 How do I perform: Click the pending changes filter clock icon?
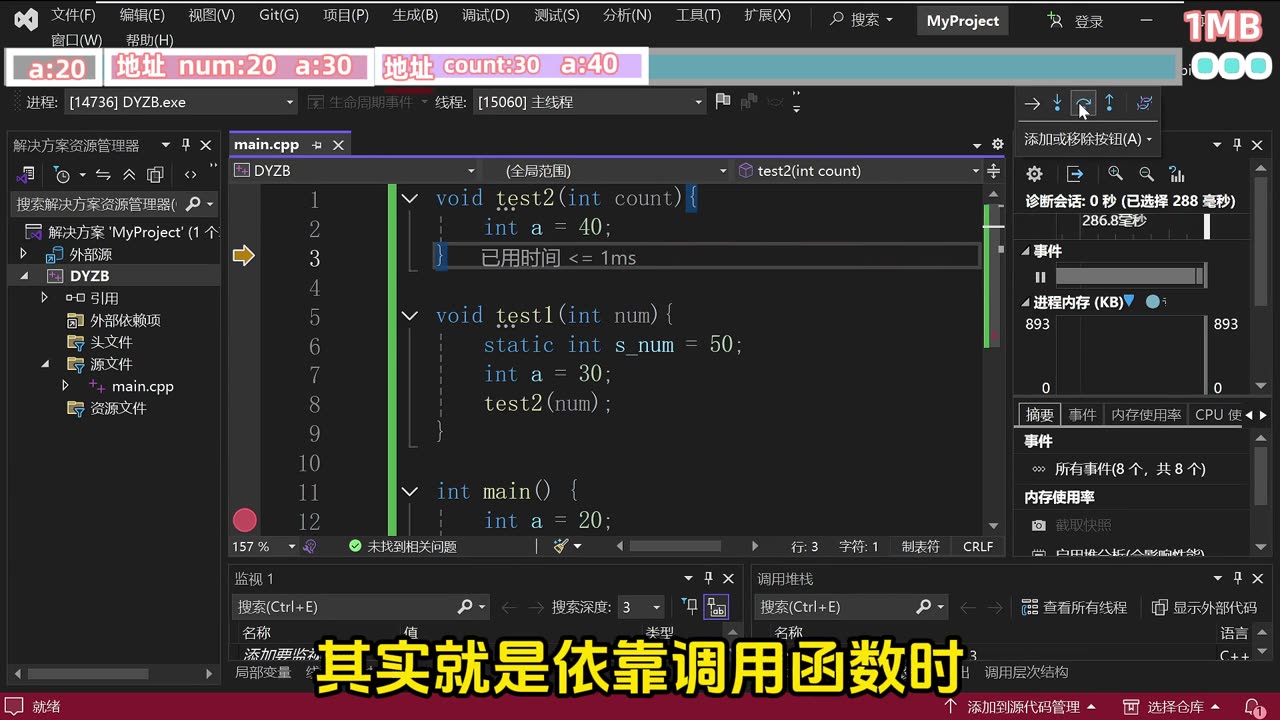click(x=65, y=175)
